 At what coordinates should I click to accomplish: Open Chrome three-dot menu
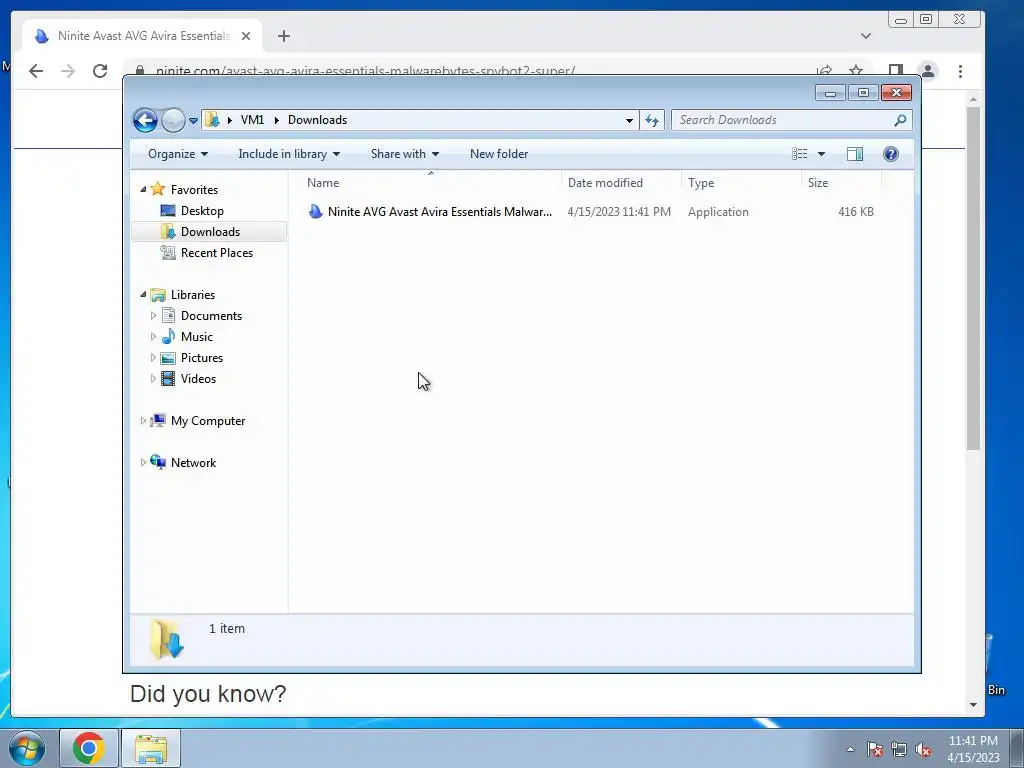(x=960, y=71)
